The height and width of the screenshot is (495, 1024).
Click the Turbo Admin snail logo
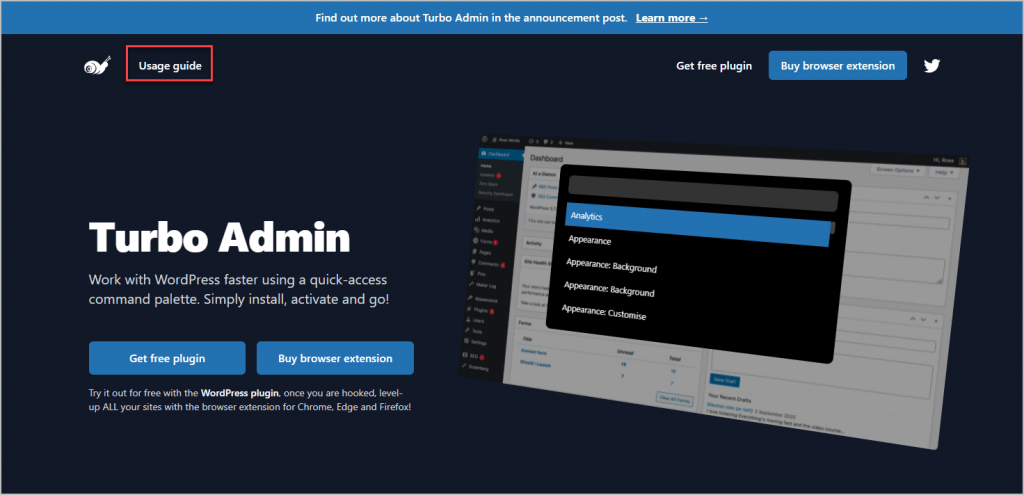98,65
